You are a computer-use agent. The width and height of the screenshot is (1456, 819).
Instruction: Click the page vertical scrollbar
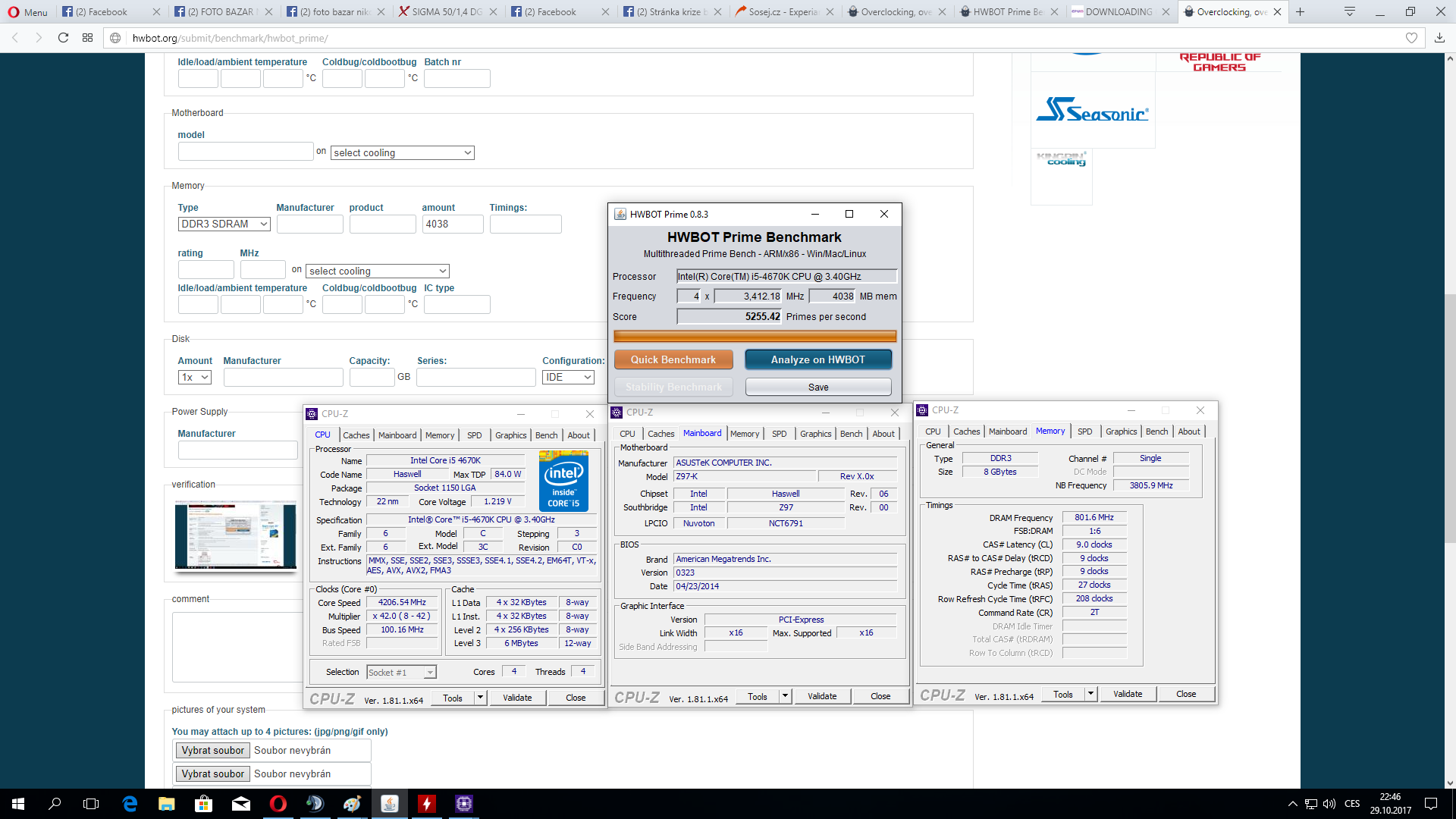[x=1449, y=417]
